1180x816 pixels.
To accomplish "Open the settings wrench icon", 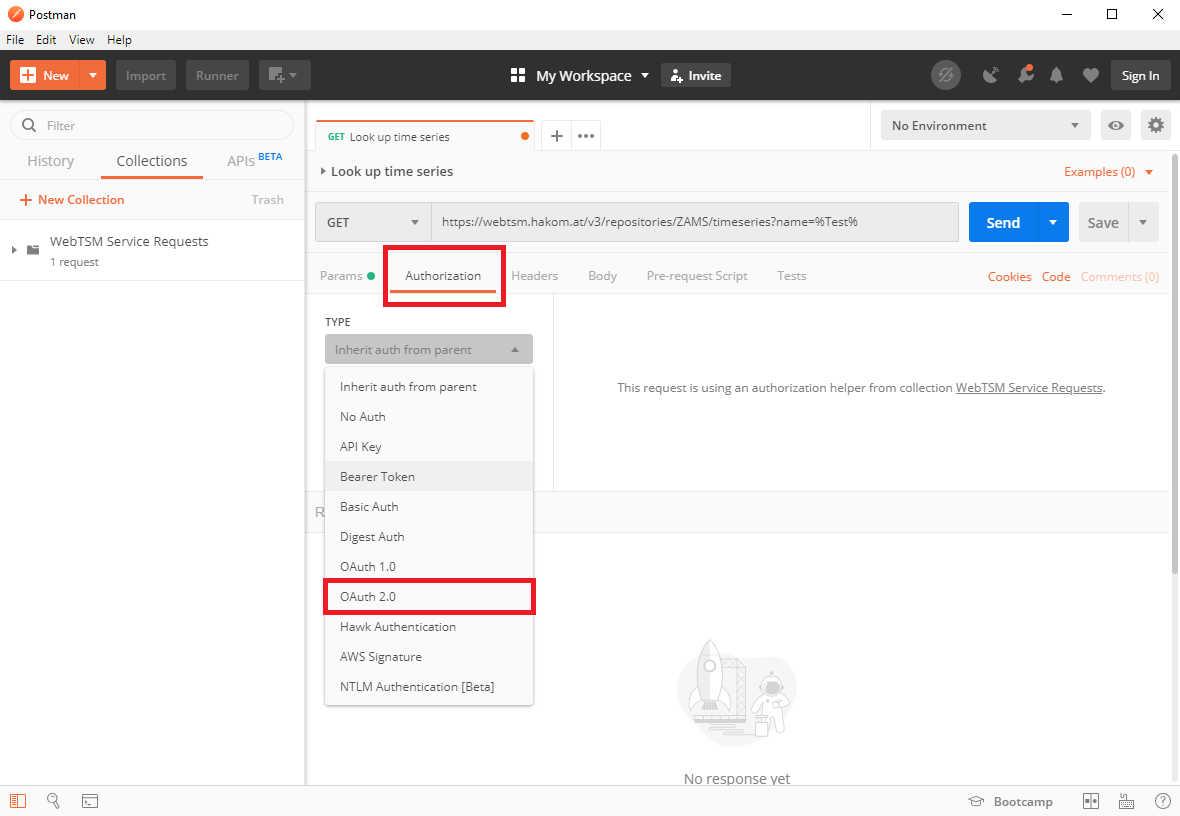I will point(1025,75).
